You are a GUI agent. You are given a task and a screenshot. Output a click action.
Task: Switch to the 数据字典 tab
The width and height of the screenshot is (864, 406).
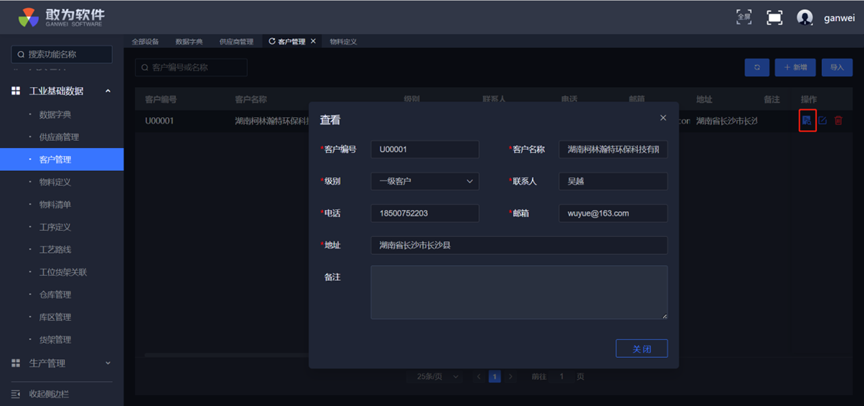189,42
